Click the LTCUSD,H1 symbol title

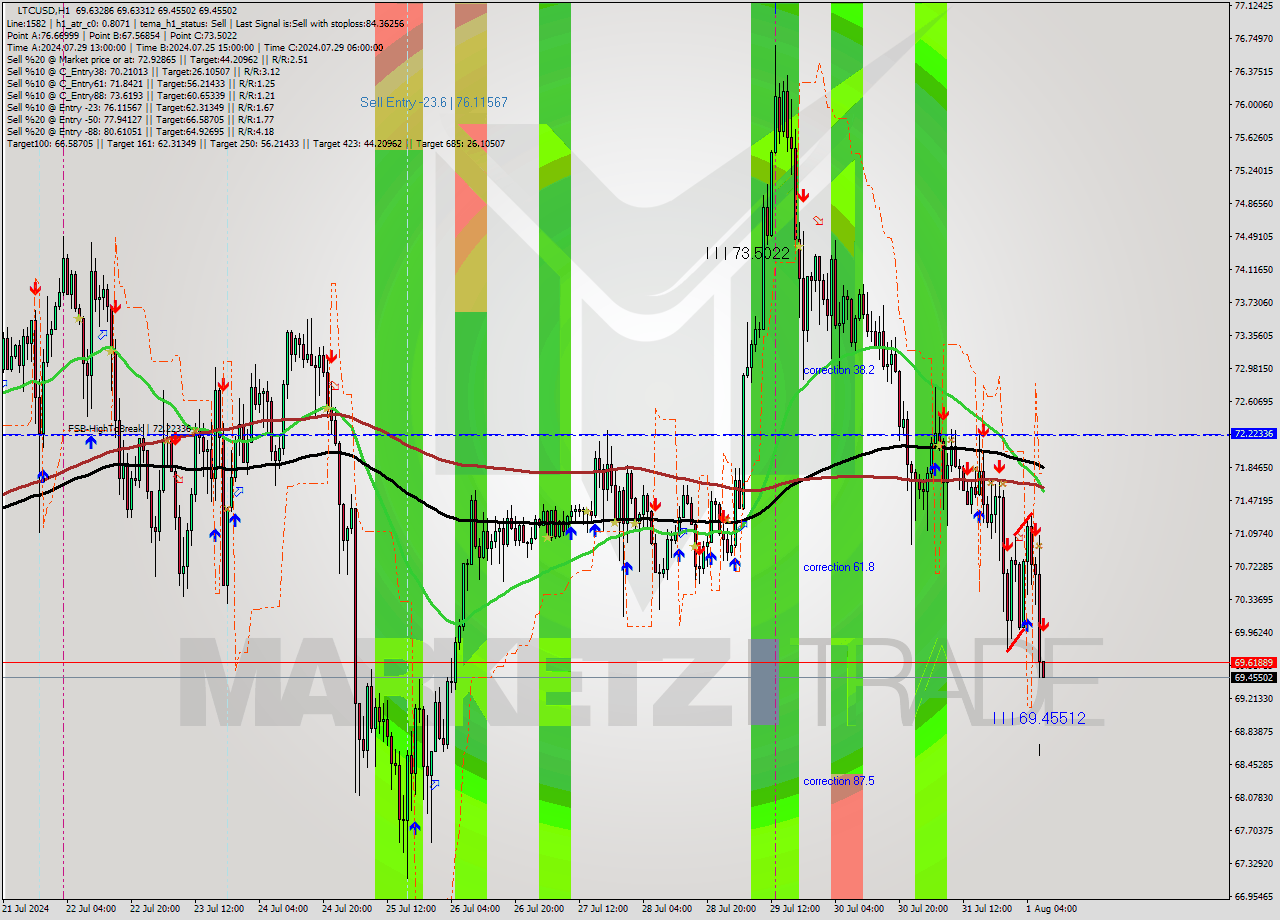click(43, 10)
